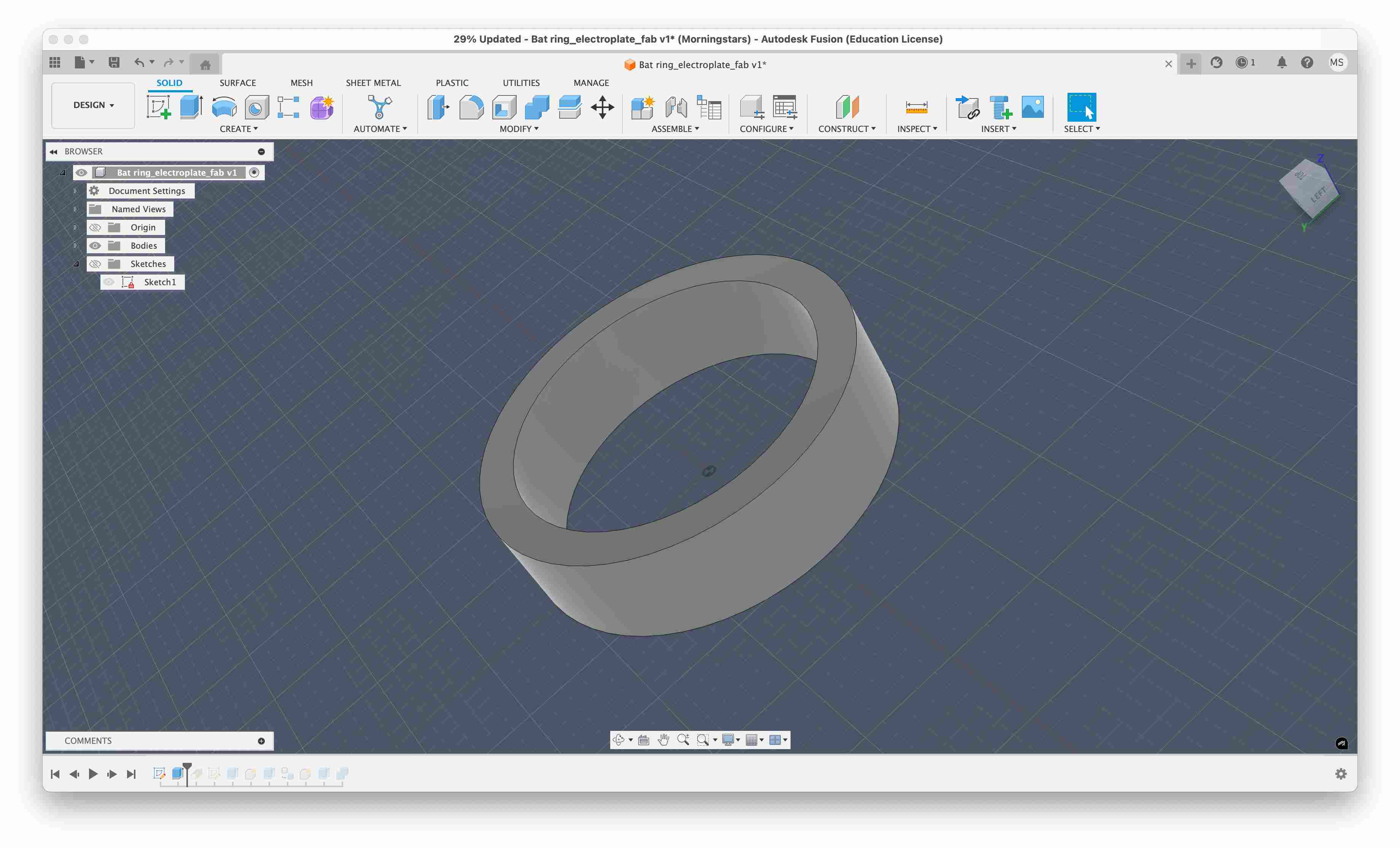The height and width of the screenshot is (848, 1400).
Task: Toggle visibility of the Origin folder
Action: coord(95,227)
